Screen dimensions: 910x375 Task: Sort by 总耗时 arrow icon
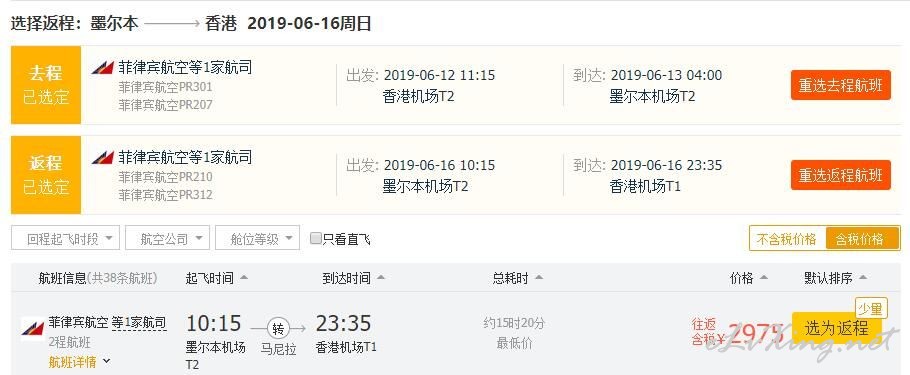tap(539, 278)
